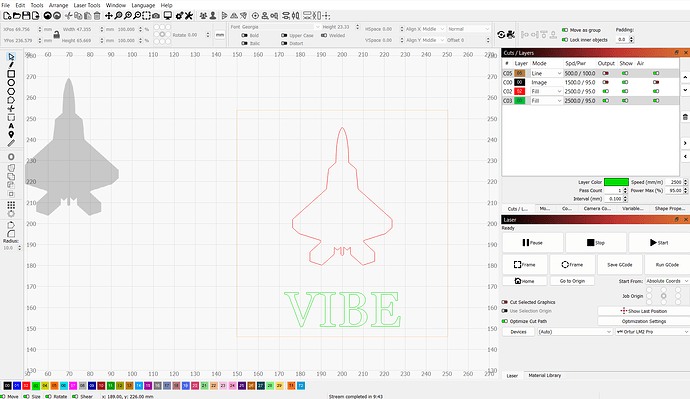Screen dimensions: 690x399
Task: Select the Position marker tool
Action: coord(11,135)
